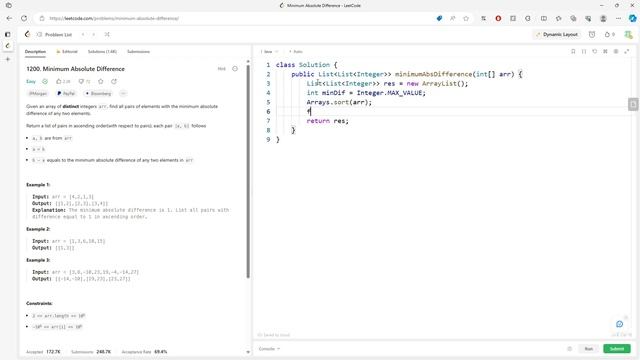Open the Editorial tab
The height and width of the screenshot is (360, 640).
tap(67, 52)
